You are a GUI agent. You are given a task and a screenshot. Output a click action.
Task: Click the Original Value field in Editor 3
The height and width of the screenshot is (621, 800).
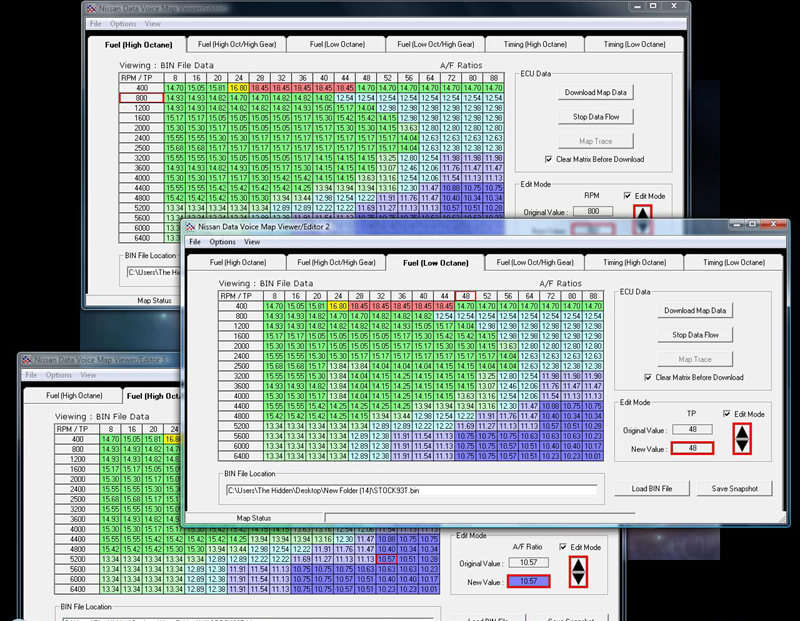click(529, 563)
